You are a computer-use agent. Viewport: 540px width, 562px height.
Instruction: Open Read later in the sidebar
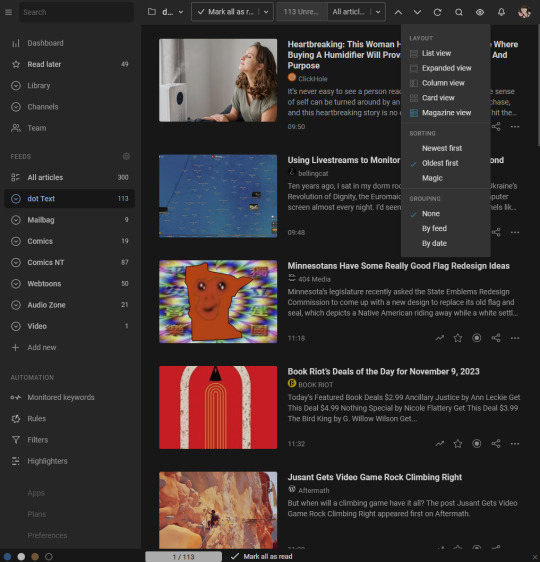[70, 64]
